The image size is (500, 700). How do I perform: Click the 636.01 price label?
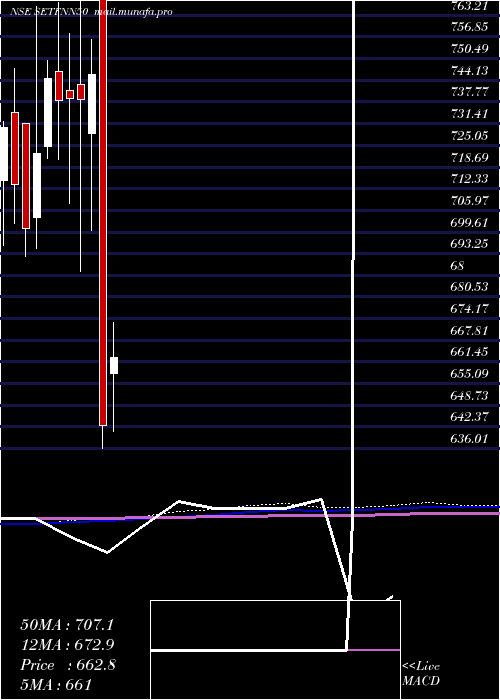point(469,438)
